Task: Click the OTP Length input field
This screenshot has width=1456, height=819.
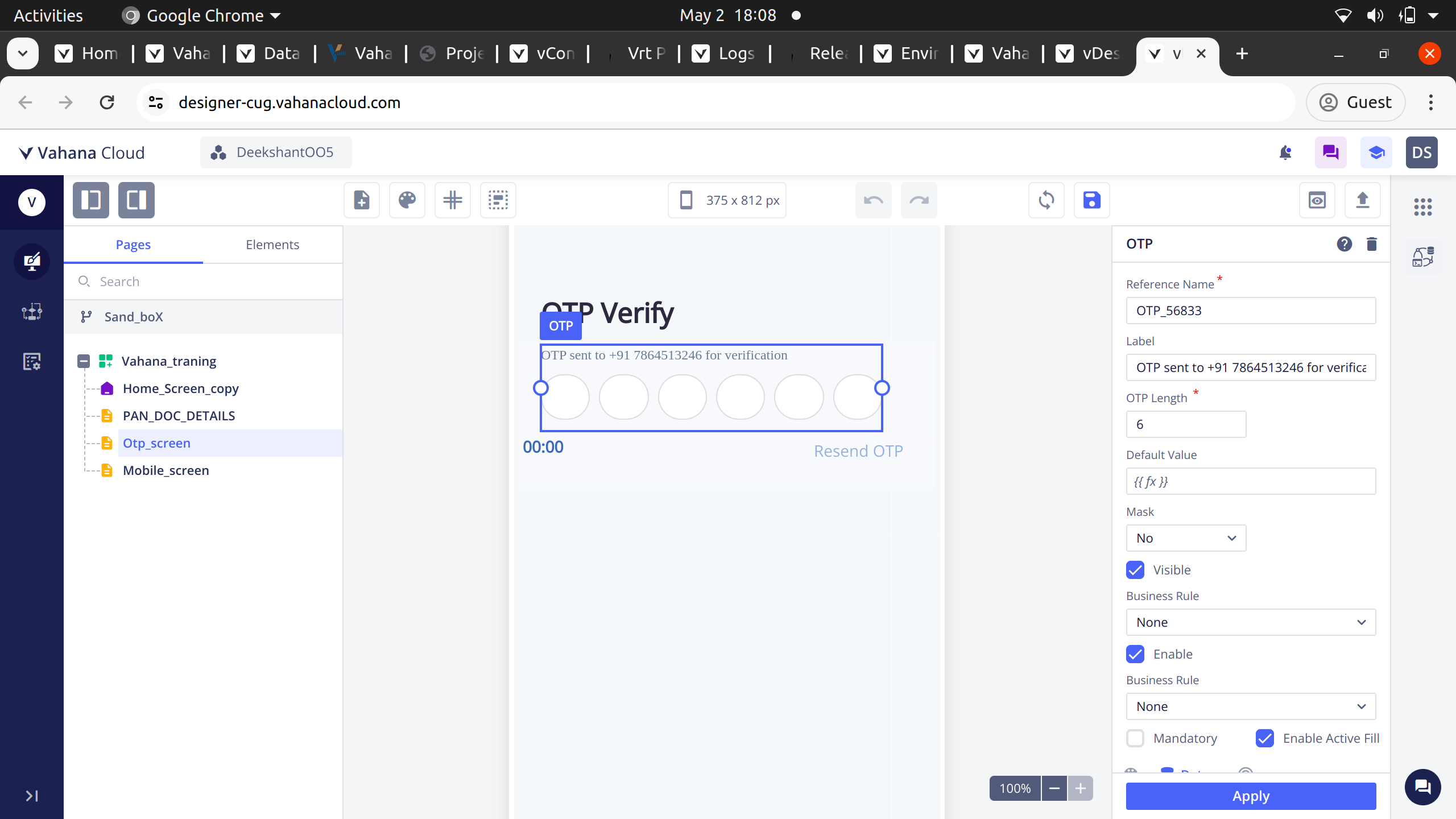Action: pos(1186,424)
